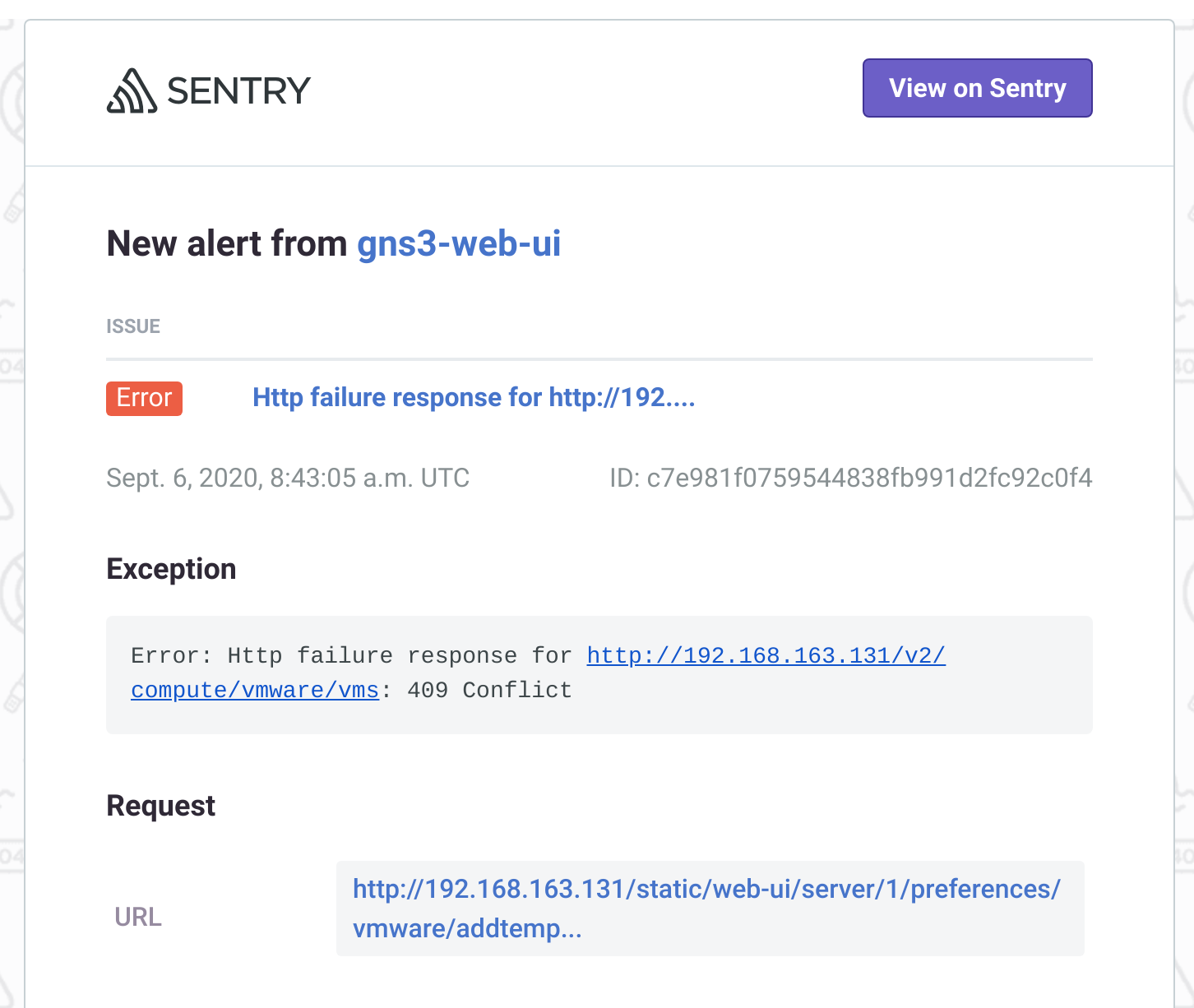
Task: Click the purple View on Sentry button
Action: (976, 88)
